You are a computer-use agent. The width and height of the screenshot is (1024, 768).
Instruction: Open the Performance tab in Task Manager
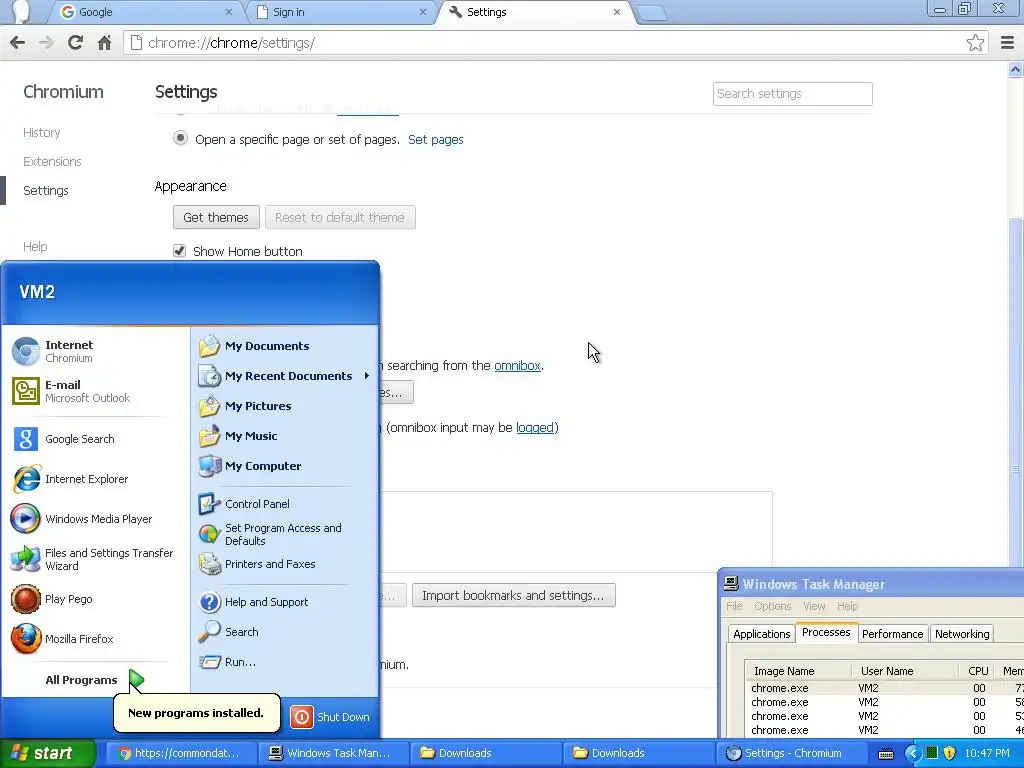892,633
